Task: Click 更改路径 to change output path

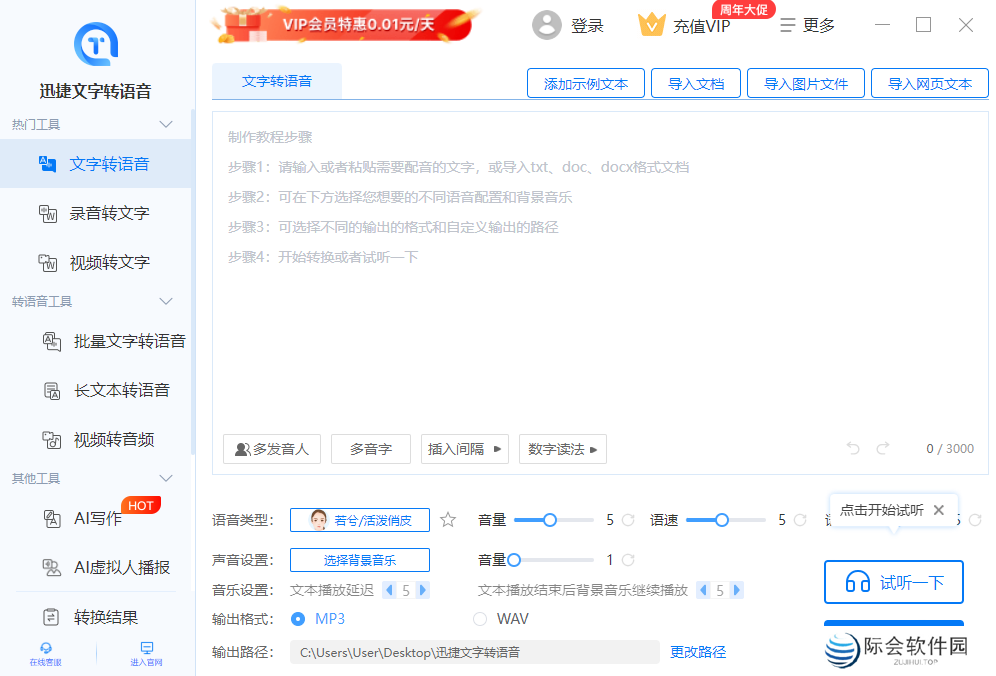Action: (697, 651)
